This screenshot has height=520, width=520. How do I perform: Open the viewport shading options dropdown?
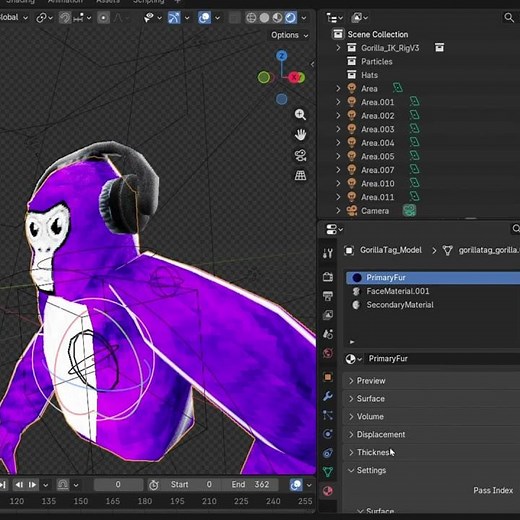tap(304, 18)
